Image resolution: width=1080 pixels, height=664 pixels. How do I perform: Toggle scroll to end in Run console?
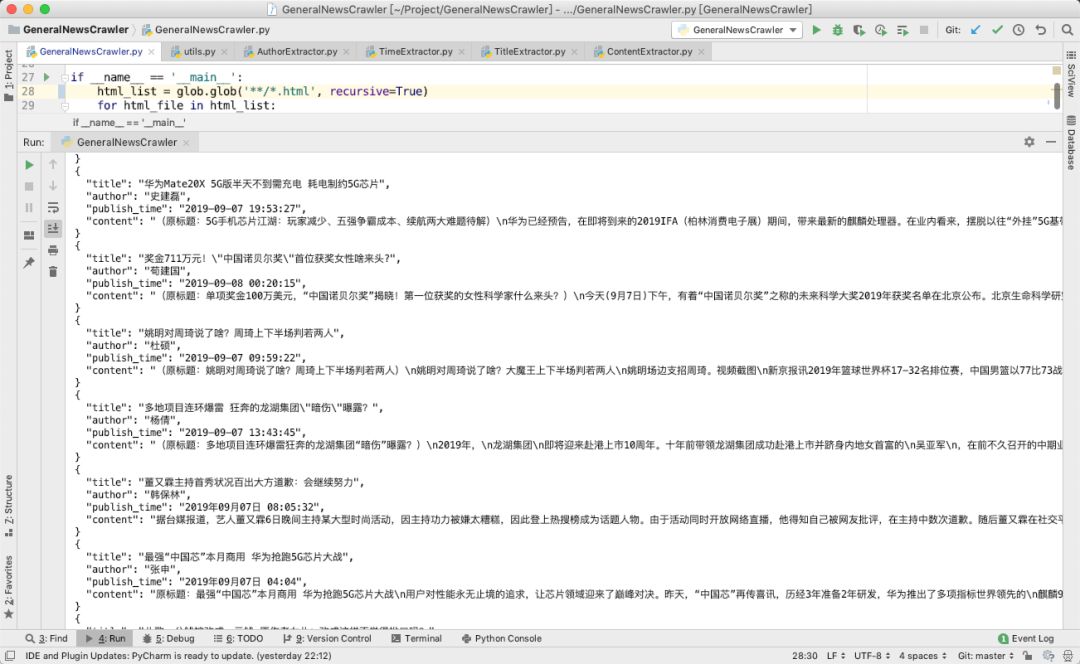coord(53,229)
